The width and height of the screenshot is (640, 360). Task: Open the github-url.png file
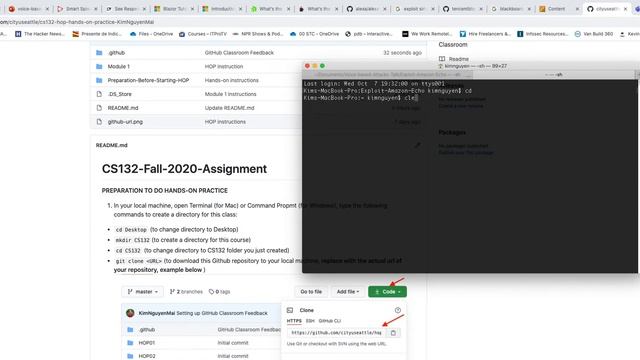click(x=125, y=122)
